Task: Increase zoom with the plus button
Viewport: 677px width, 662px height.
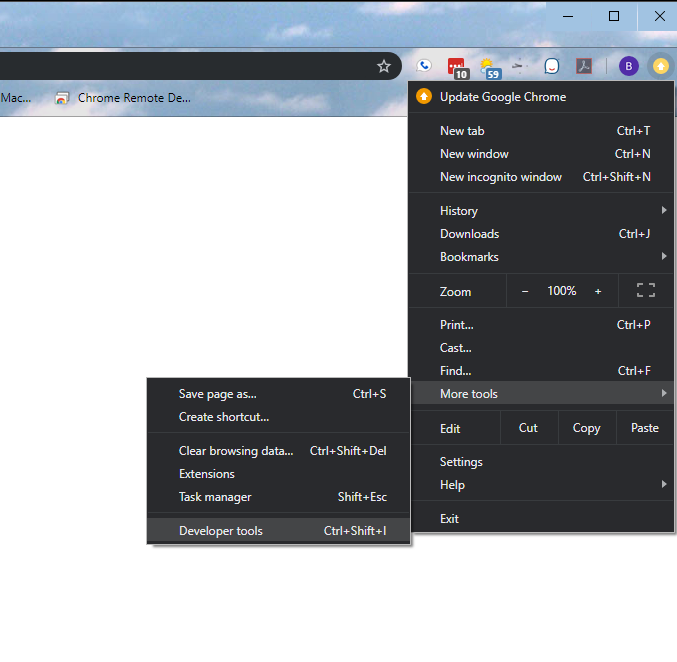Action: (x=598, y=291)
